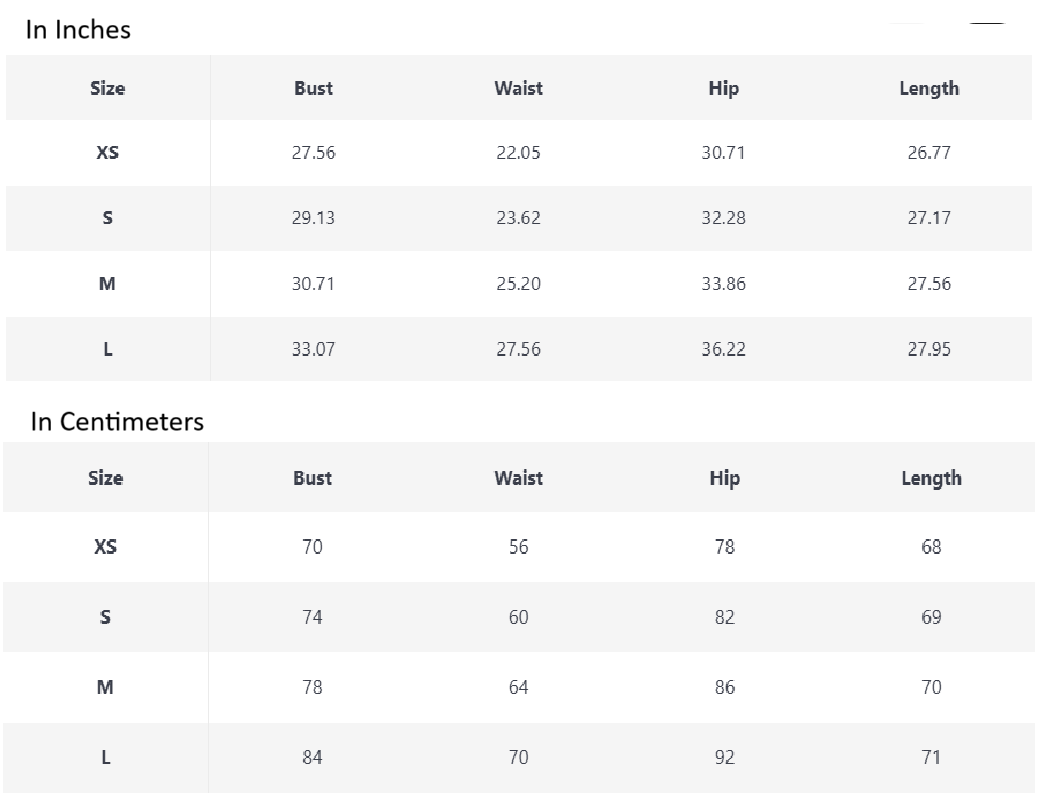Select the 27.95 length value
Viewport: 1047px width, 793px height.
pyautogui.click(x=929, y=349)
